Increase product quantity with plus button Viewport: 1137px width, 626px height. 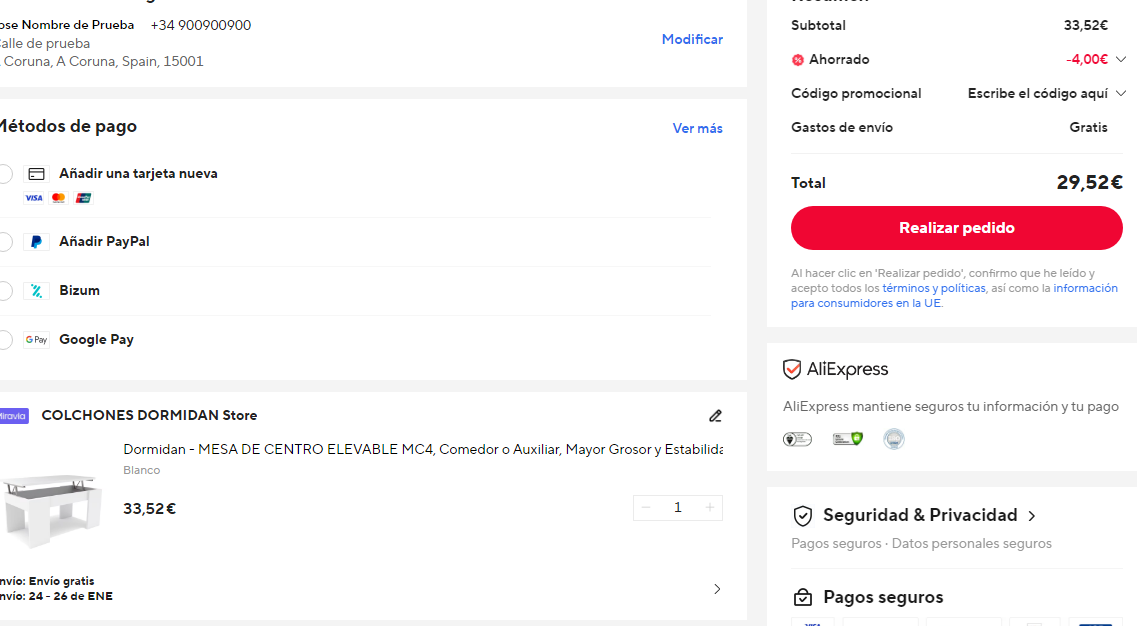point(710,508)
